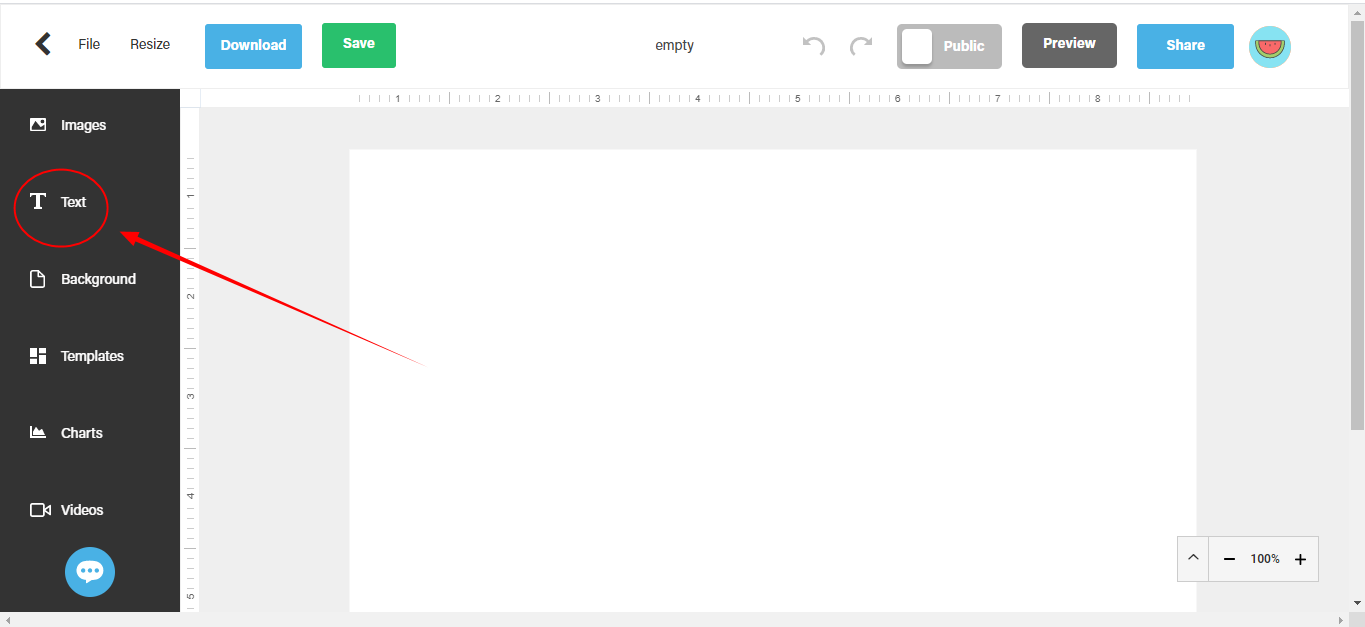This screenshot has width=1365, height=627.
Task: Open the Charts sidebar panel
Action: tap(66, 433)
